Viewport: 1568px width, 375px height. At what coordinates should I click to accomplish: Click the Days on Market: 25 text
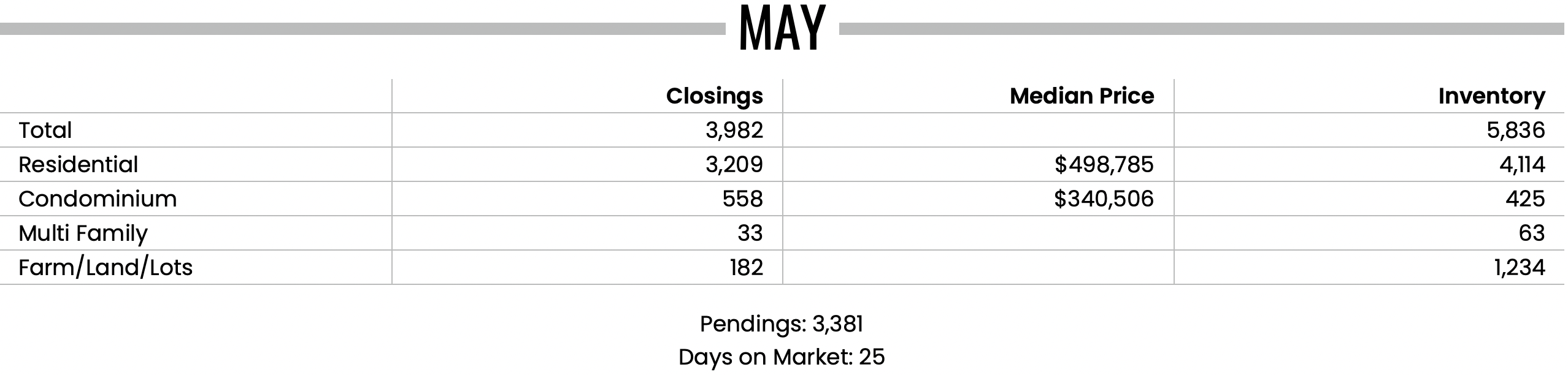pyautogui.click(x=782, y=357)
